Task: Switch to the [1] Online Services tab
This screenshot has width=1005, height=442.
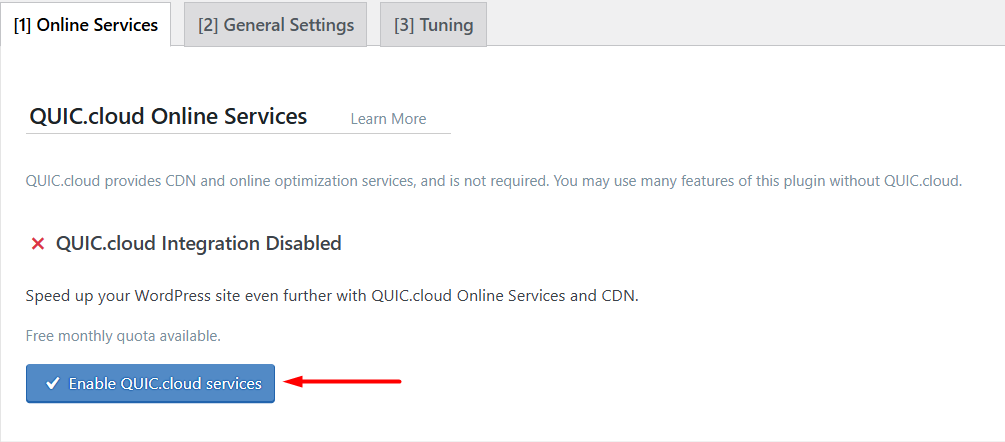Action: click(x=85, y=25)
